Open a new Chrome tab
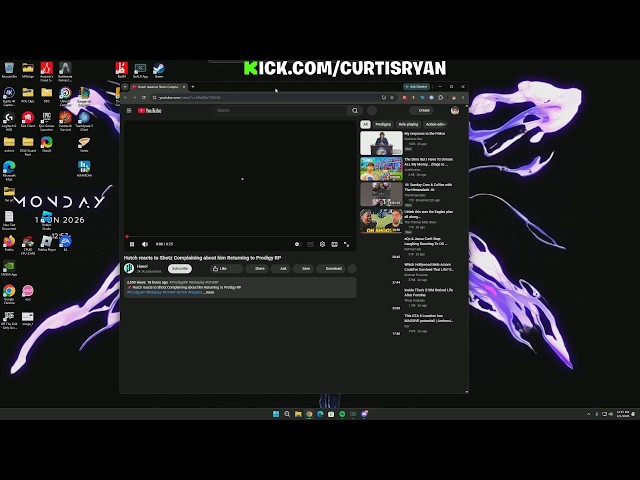Screen dimensions: 640x480 coord(193,87)
